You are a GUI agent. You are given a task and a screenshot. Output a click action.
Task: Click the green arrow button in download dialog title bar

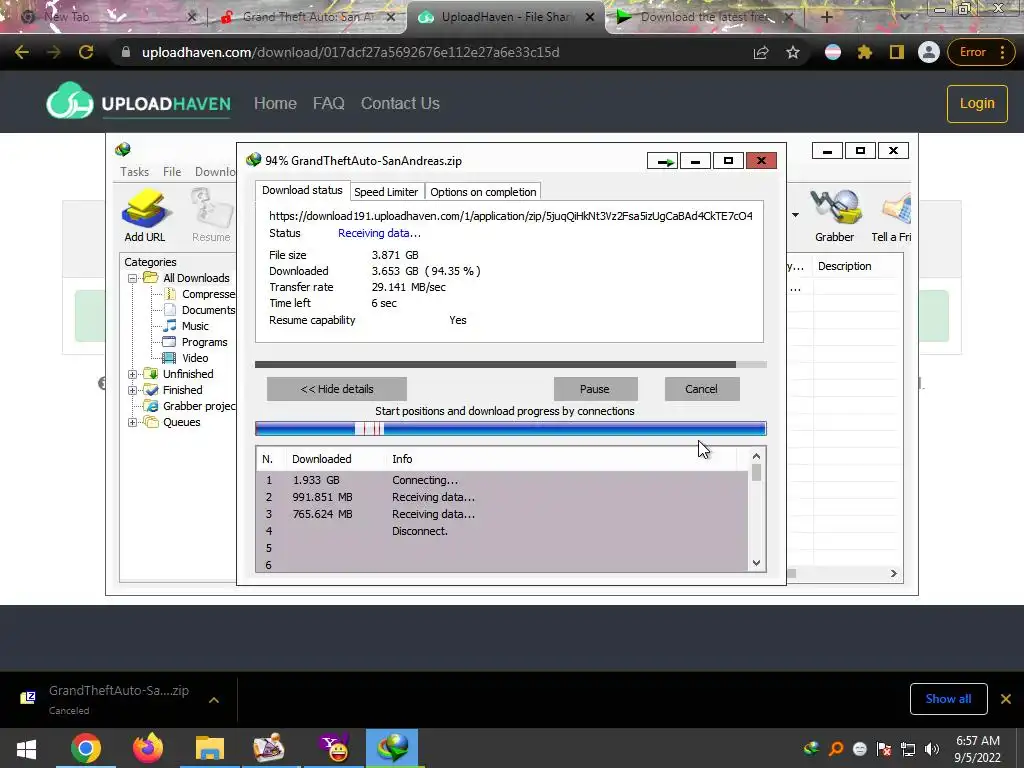pyautogui.click(x=663, y=161)
